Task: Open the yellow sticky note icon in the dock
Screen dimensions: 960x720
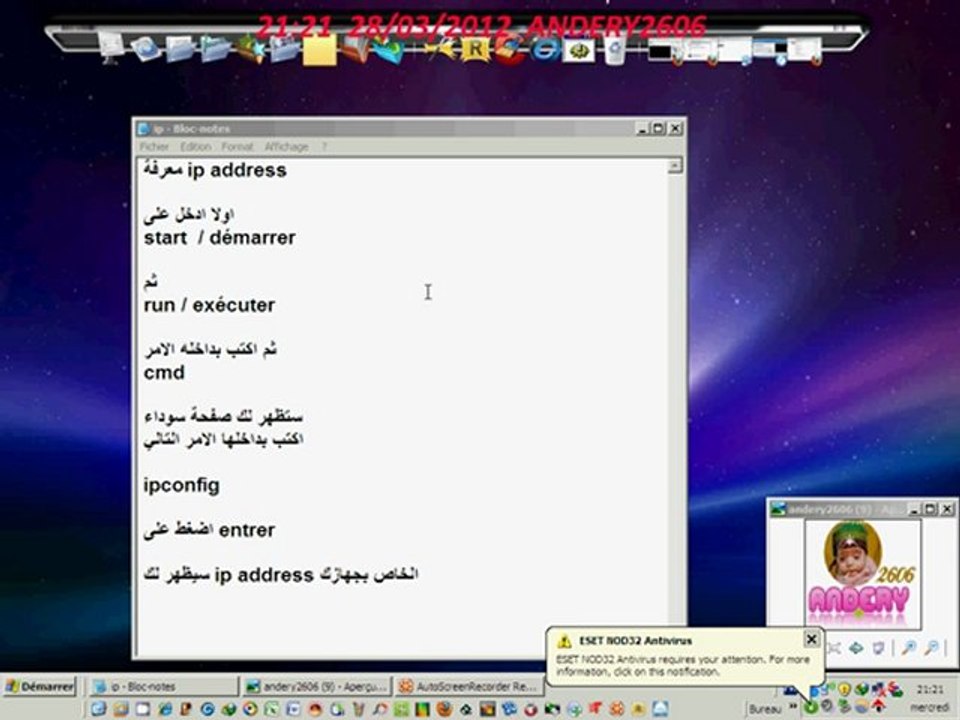Action: 320,50
